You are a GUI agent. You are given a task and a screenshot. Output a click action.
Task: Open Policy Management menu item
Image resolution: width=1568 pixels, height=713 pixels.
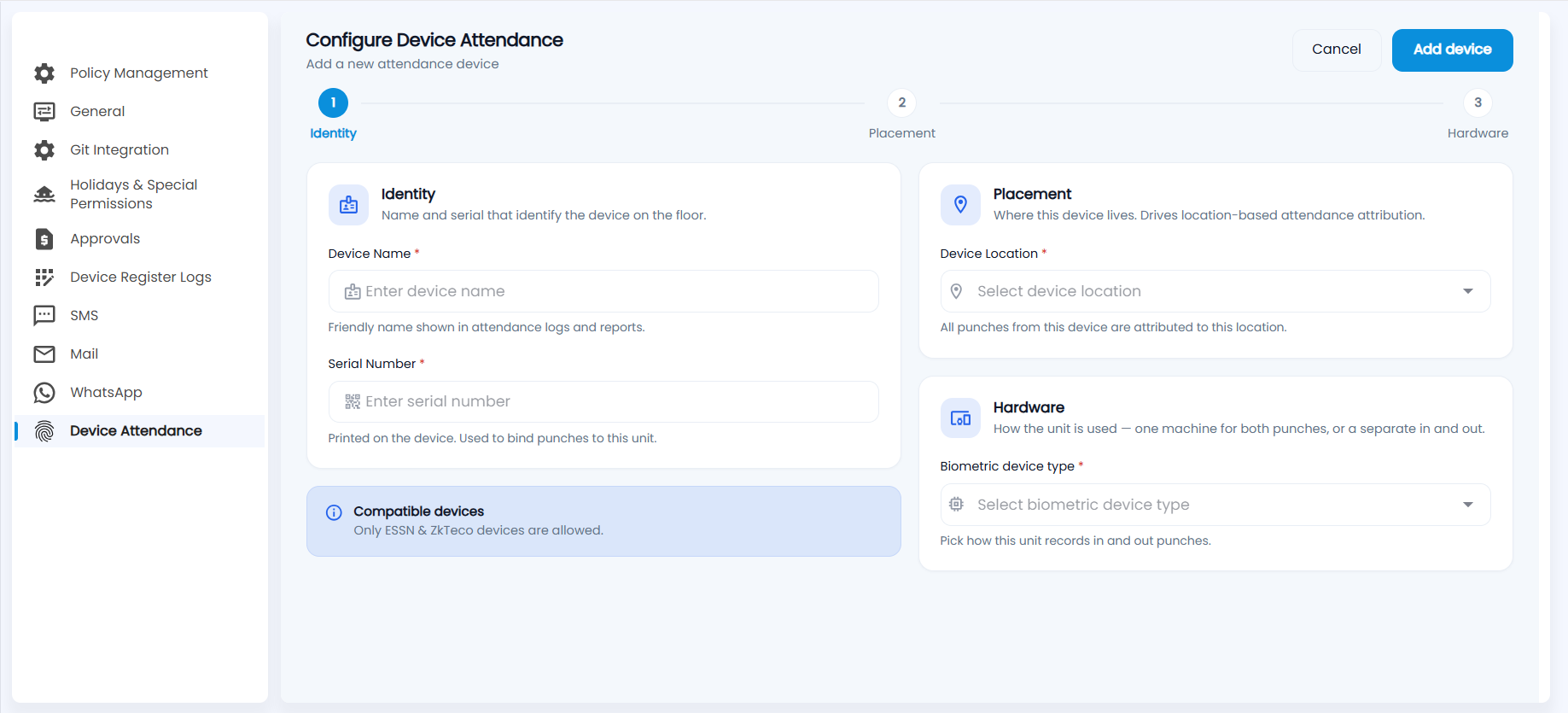coord(139,73)
